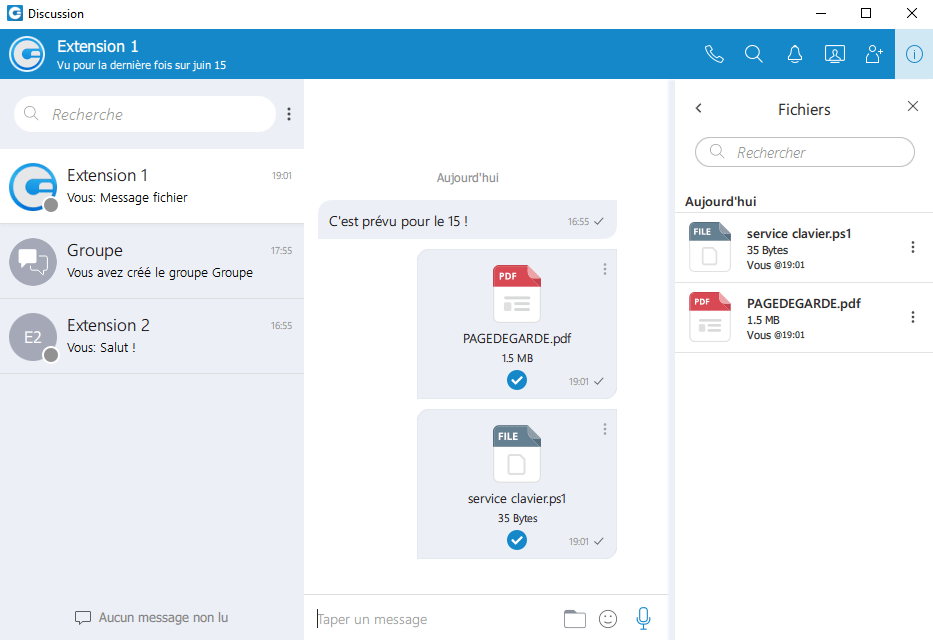Attach a file with the folder icon

[x=574, y=619]
